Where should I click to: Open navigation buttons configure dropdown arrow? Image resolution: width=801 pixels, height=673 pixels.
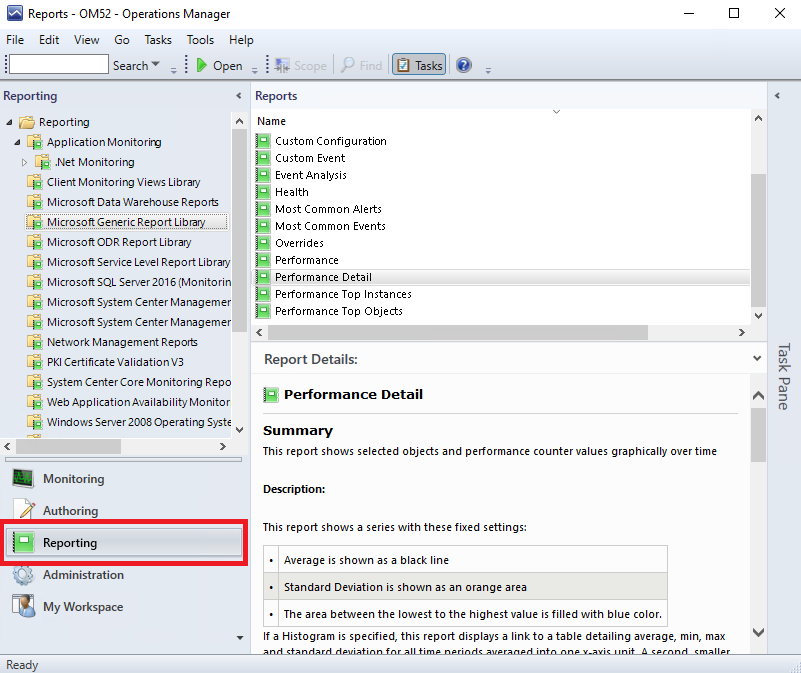click(240, 638)
